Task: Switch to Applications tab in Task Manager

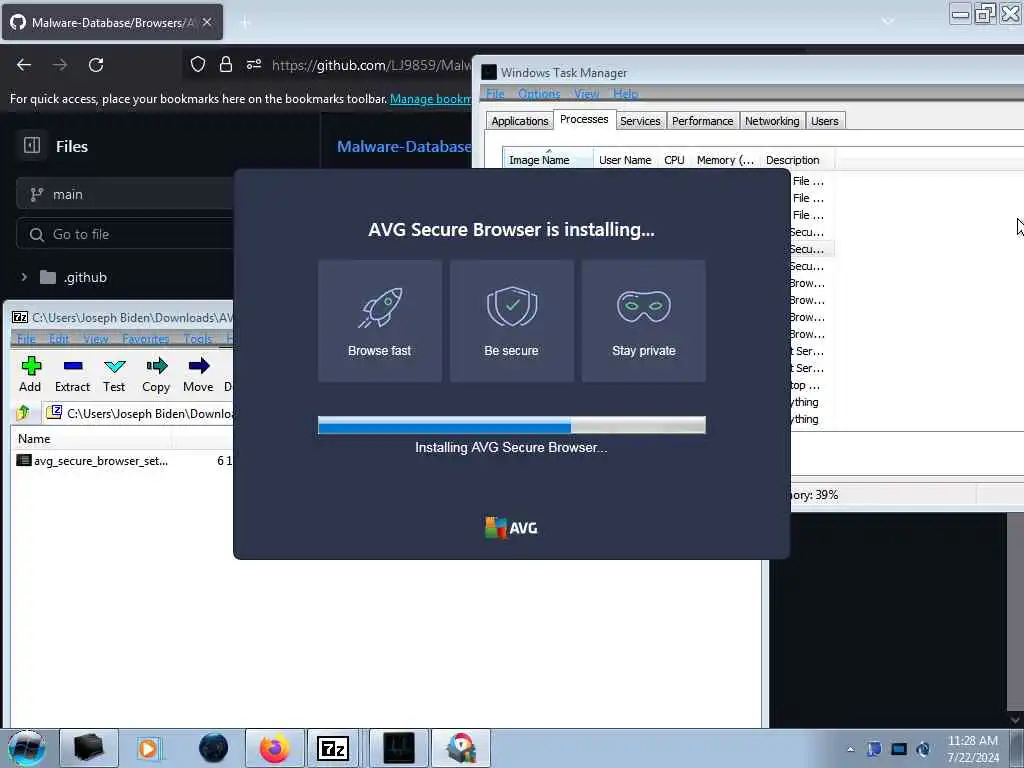Action: point(520,121)
